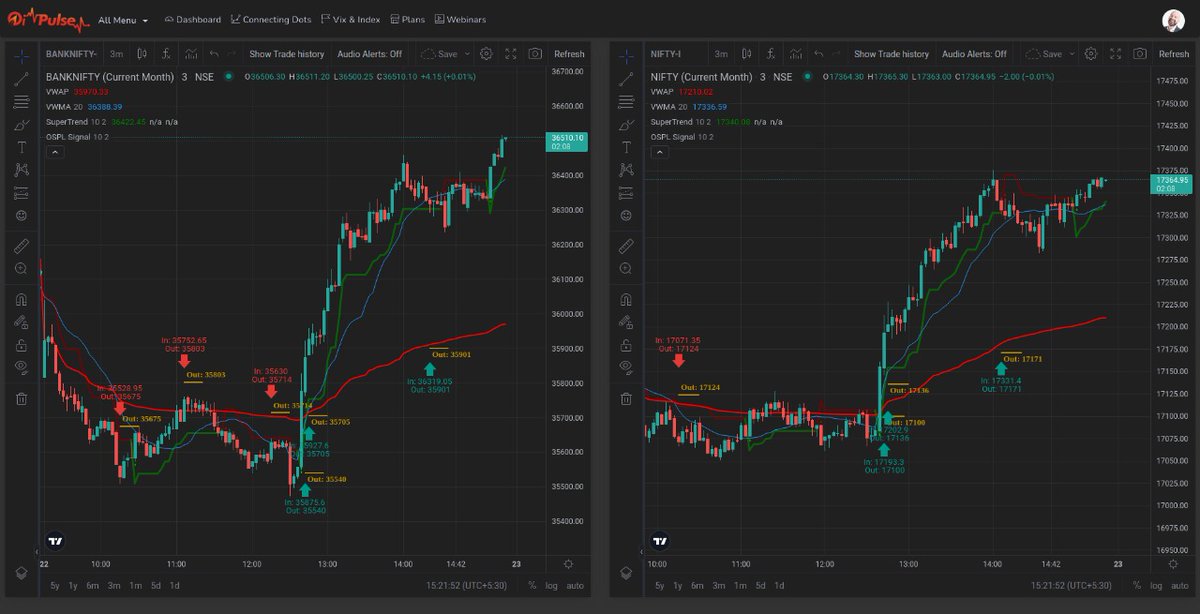This screenshot has height=614, width=1200.
Task: Choose the text tool in NIFTY chart
Action: [626, 147]
